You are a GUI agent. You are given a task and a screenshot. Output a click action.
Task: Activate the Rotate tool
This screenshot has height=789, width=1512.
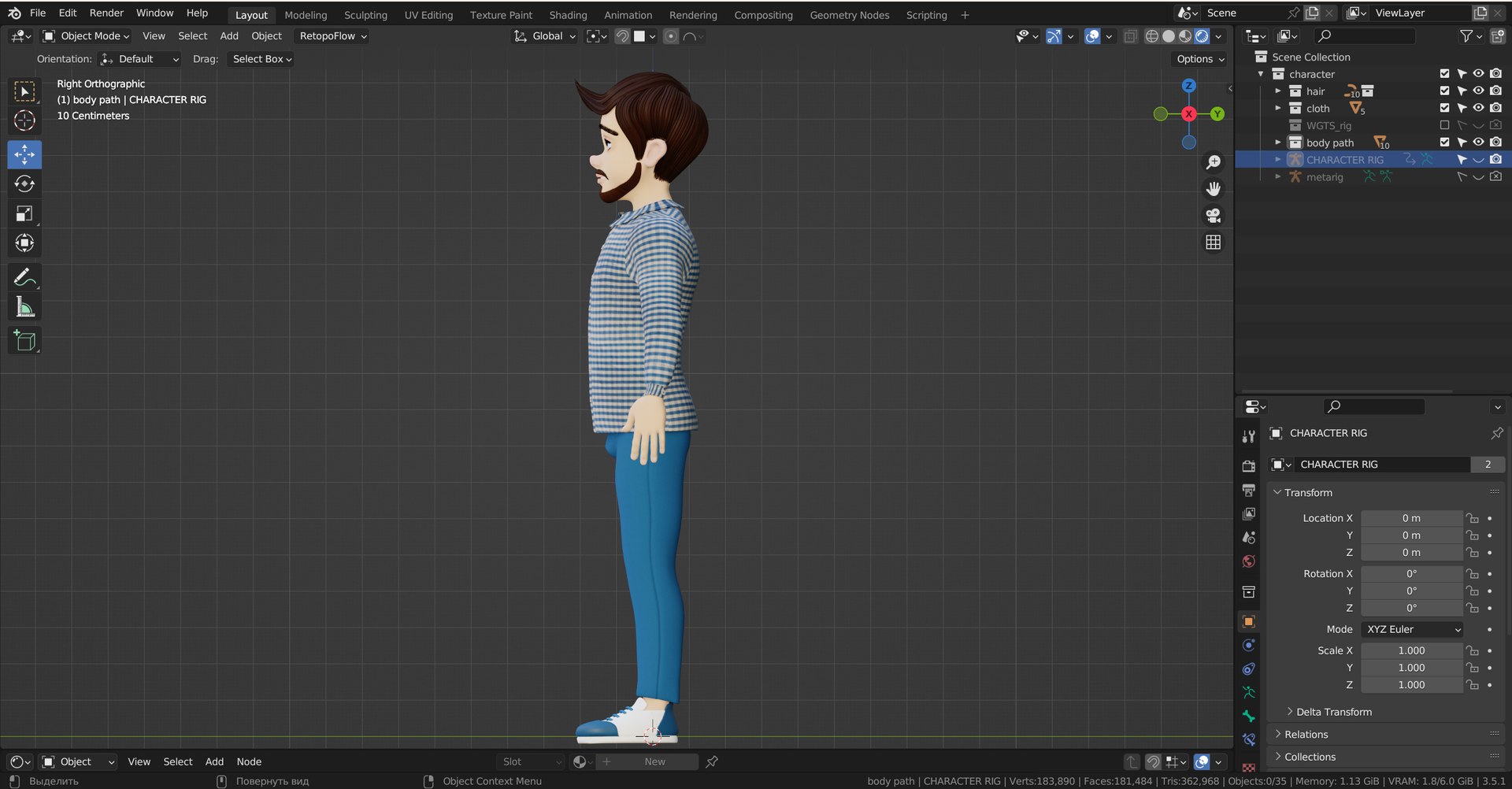pos(24,183)
